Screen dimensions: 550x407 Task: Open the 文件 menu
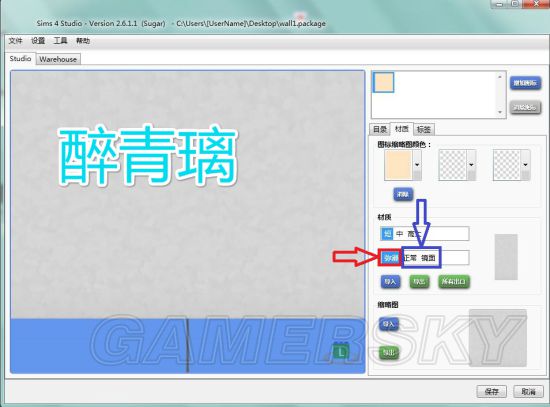[15, 41]
